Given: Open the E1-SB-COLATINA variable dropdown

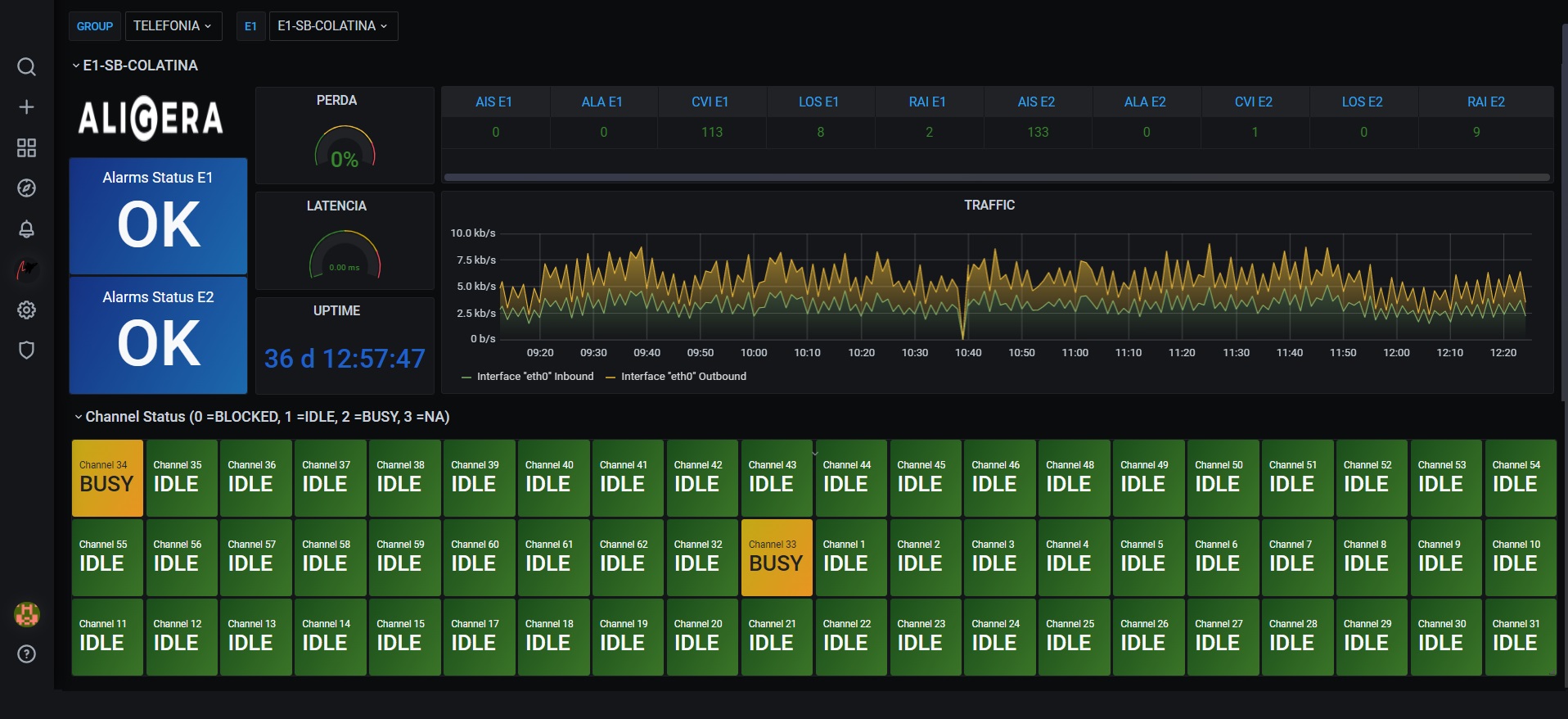Looking at the screenshot, I should (332, 26).
